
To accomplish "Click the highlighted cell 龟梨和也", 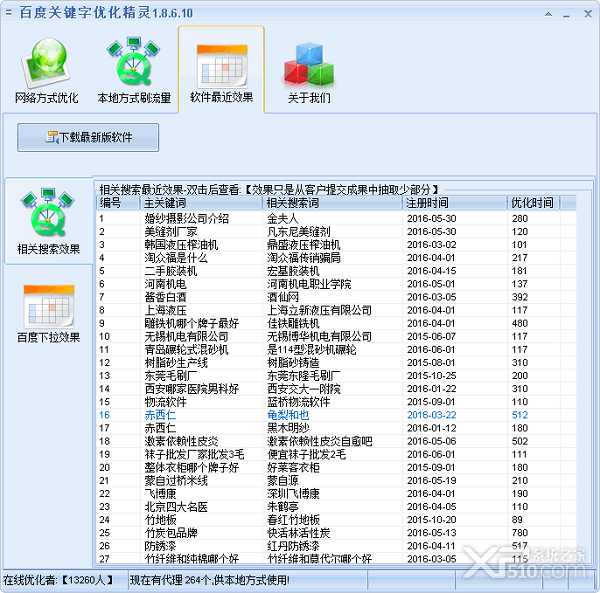I will [288, 415].
